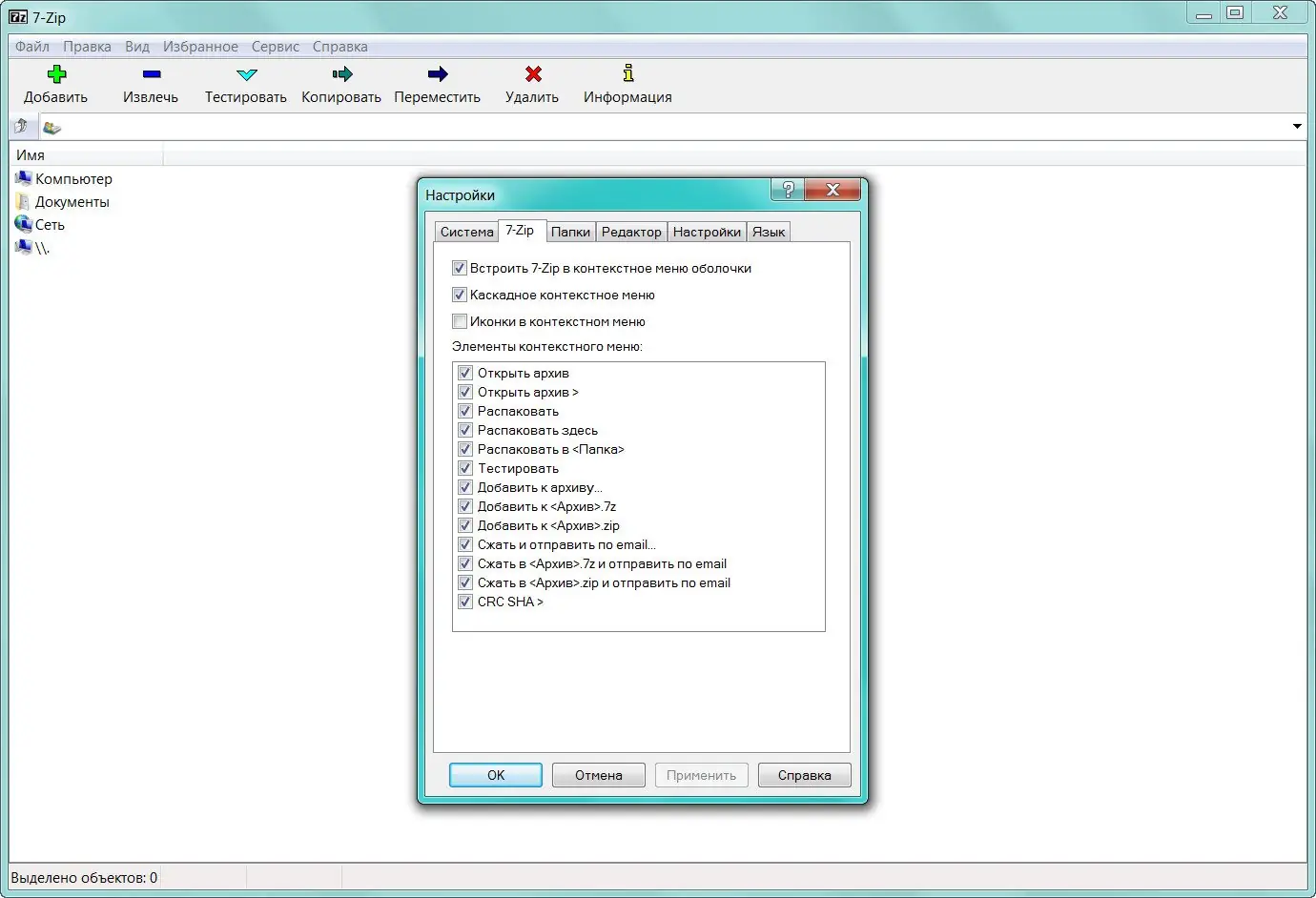Viewport: 1316px width, 898px height.
Task: Uncheck the Открыть архив > submenu item
Action: [x=465, y=392]
